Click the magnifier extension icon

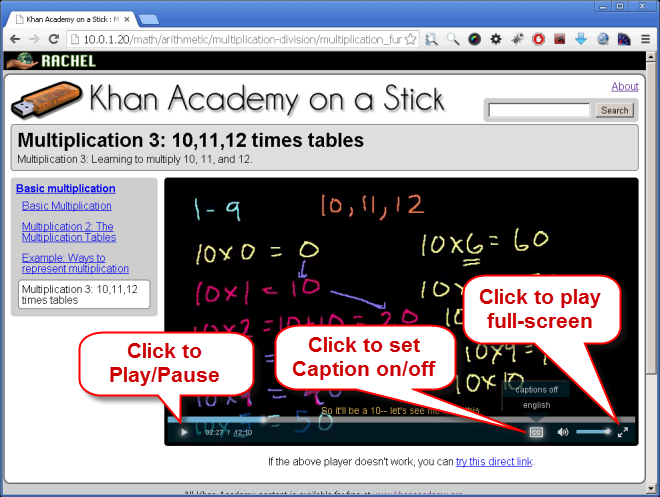(453, 40)
